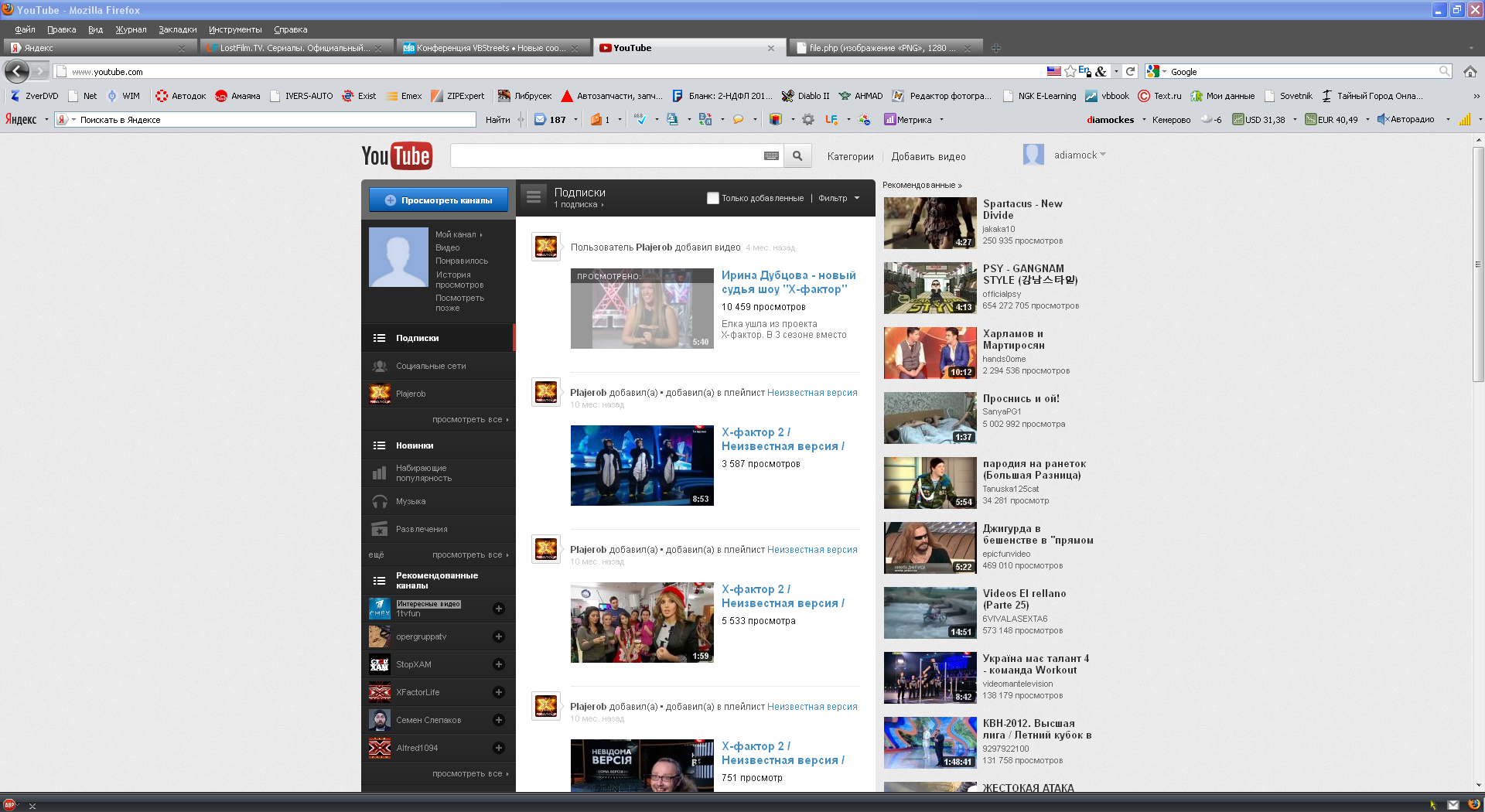1485x812 pixels.
Task: Click the Музыка headphones icon in sidebar
Action: click(x=380, y=502)
